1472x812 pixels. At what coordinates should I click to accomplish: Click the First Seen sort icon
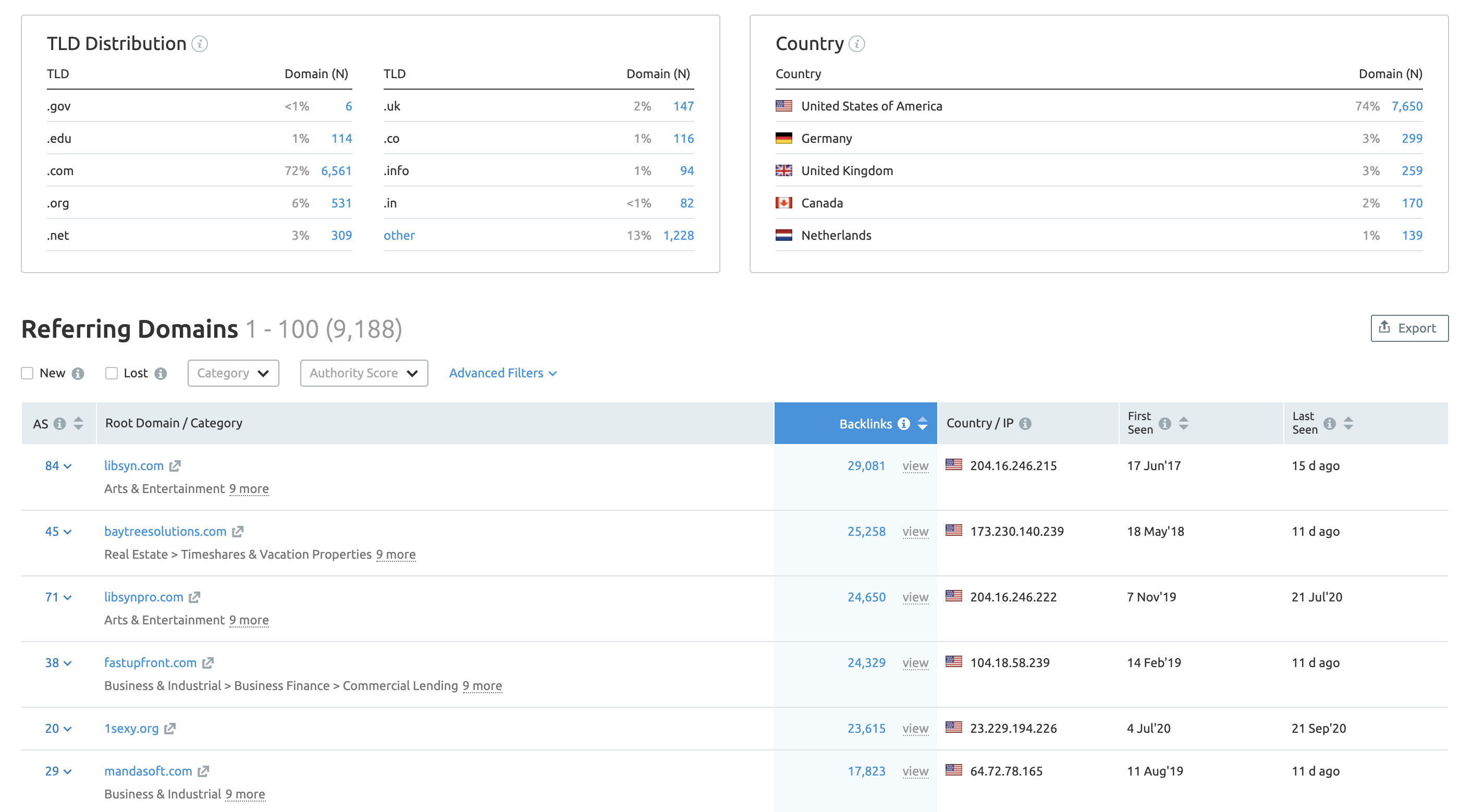pyautogui.click(x=1183, y=422)
